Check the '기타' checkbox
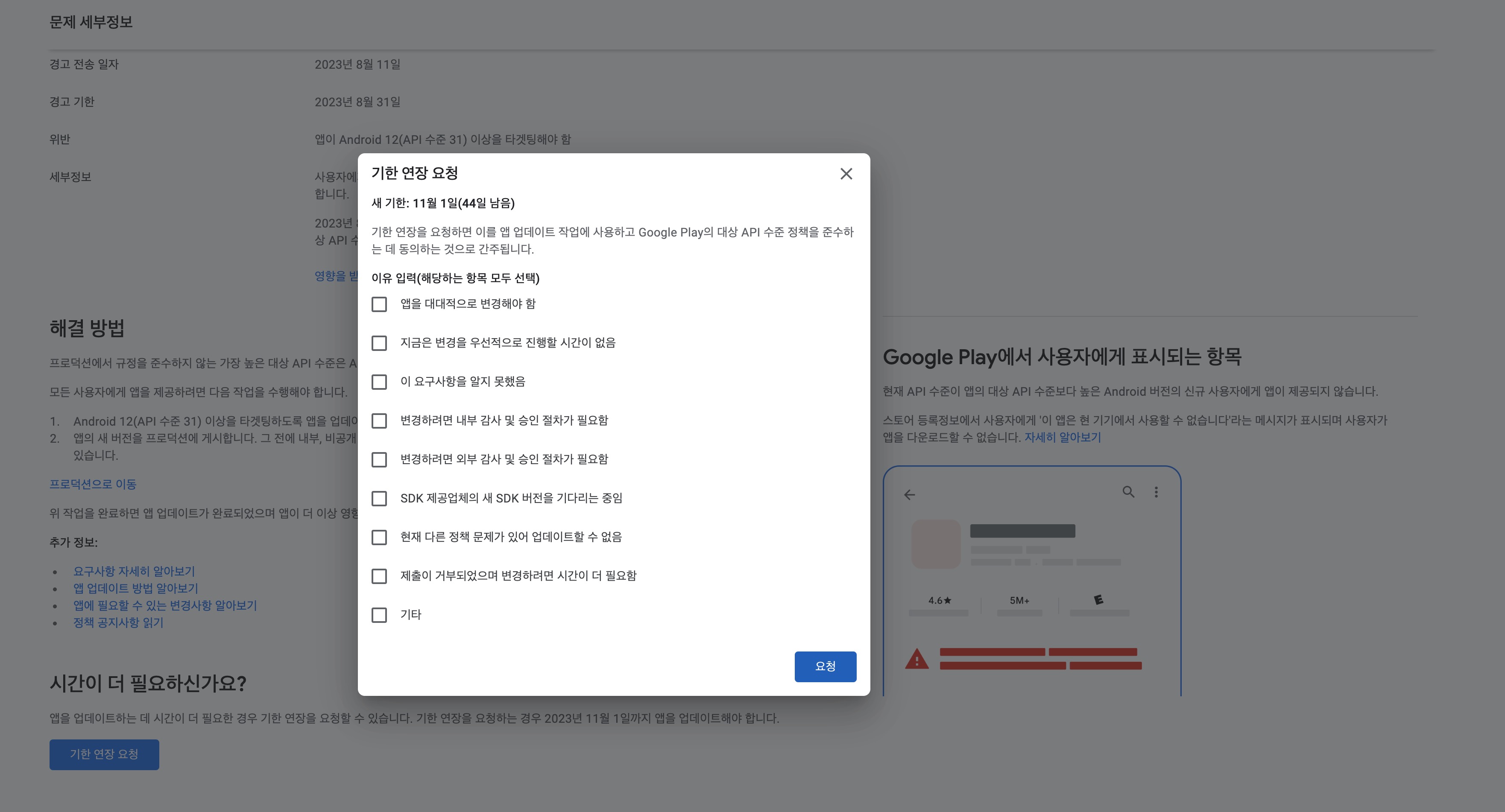The height and width of the screenshot is (812, 1505). (379, 615)
